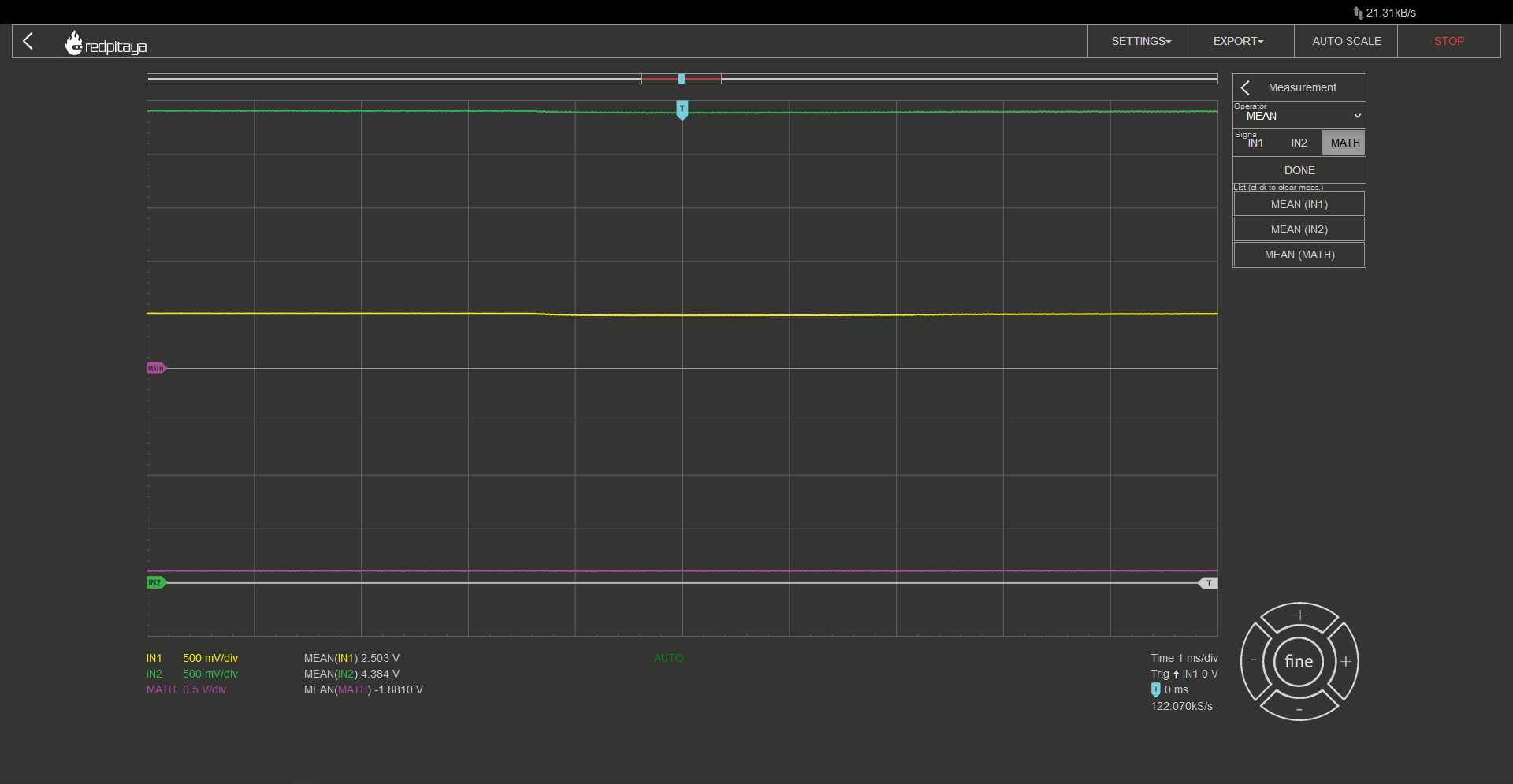The image size is (1513, 784).
Task: Click the network transfer rate icon
Action: [x=1358, y=13]
